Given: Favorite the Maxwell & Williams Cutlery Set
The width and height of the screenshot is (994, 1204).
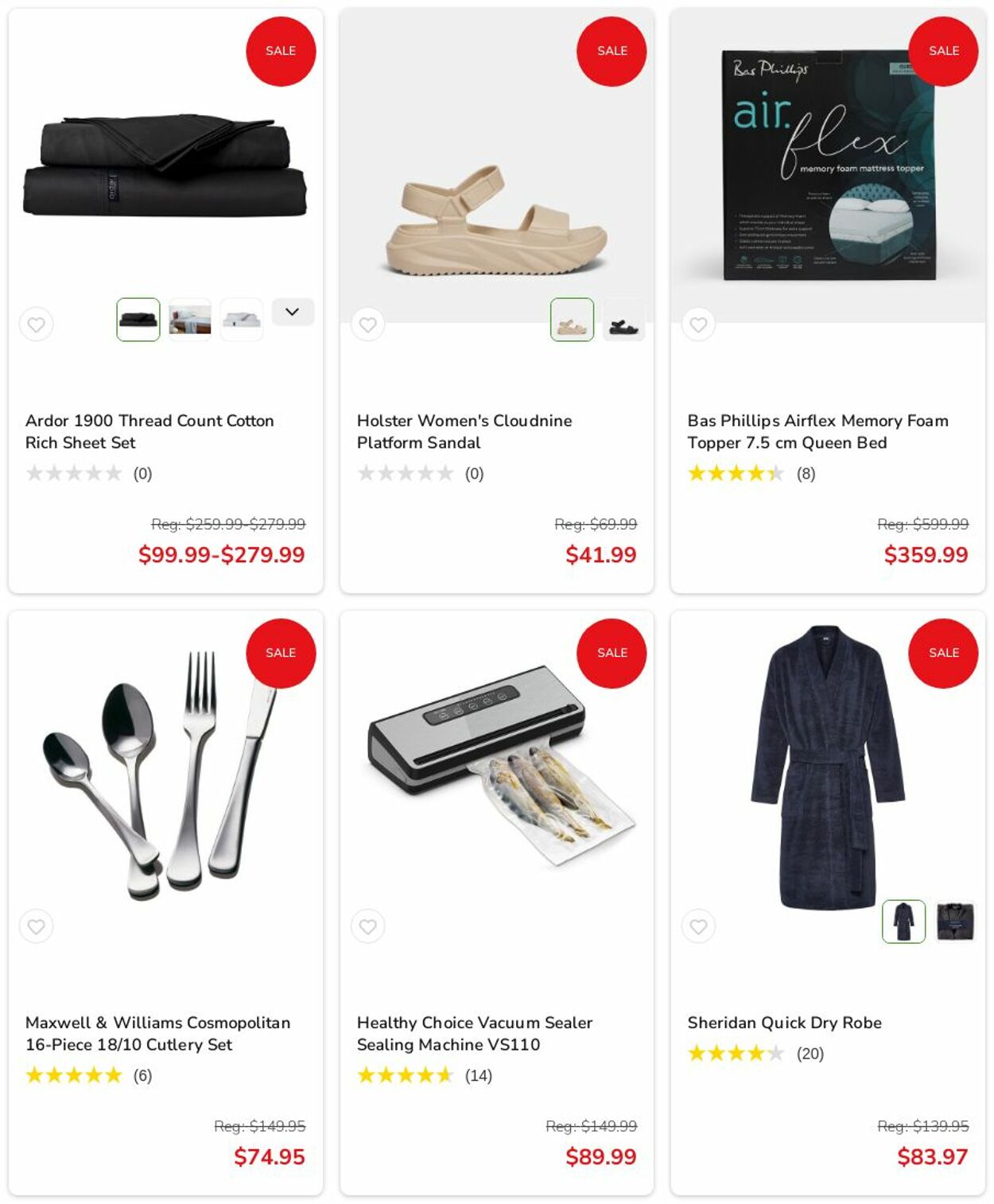Looking at the screenshot, I should click(x=37, y=926).
